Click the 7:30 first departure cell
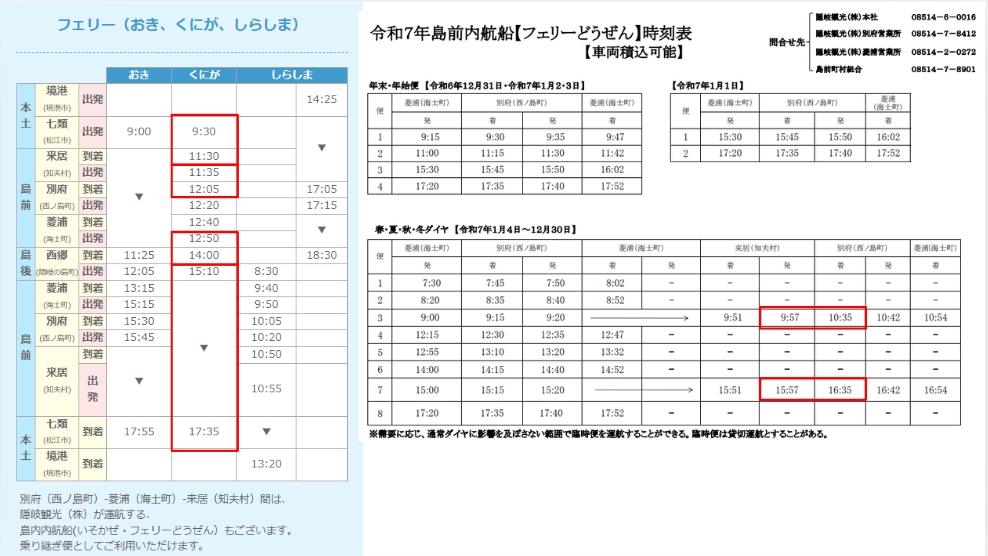The height and width of the screenshot is (556, 988). tap(432, 283)
